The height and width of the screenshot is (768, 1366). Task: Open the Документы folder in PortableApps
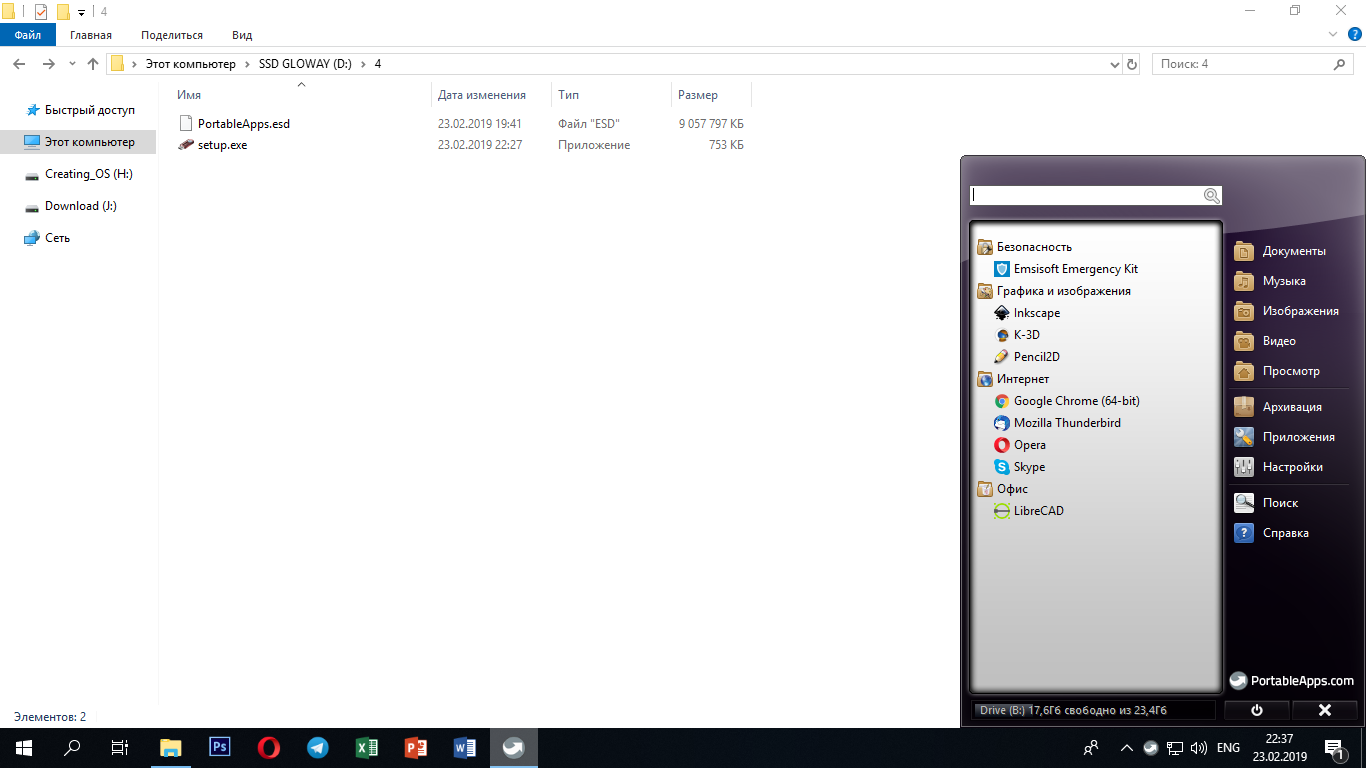pyautogui.click(x=1280, y=251)
